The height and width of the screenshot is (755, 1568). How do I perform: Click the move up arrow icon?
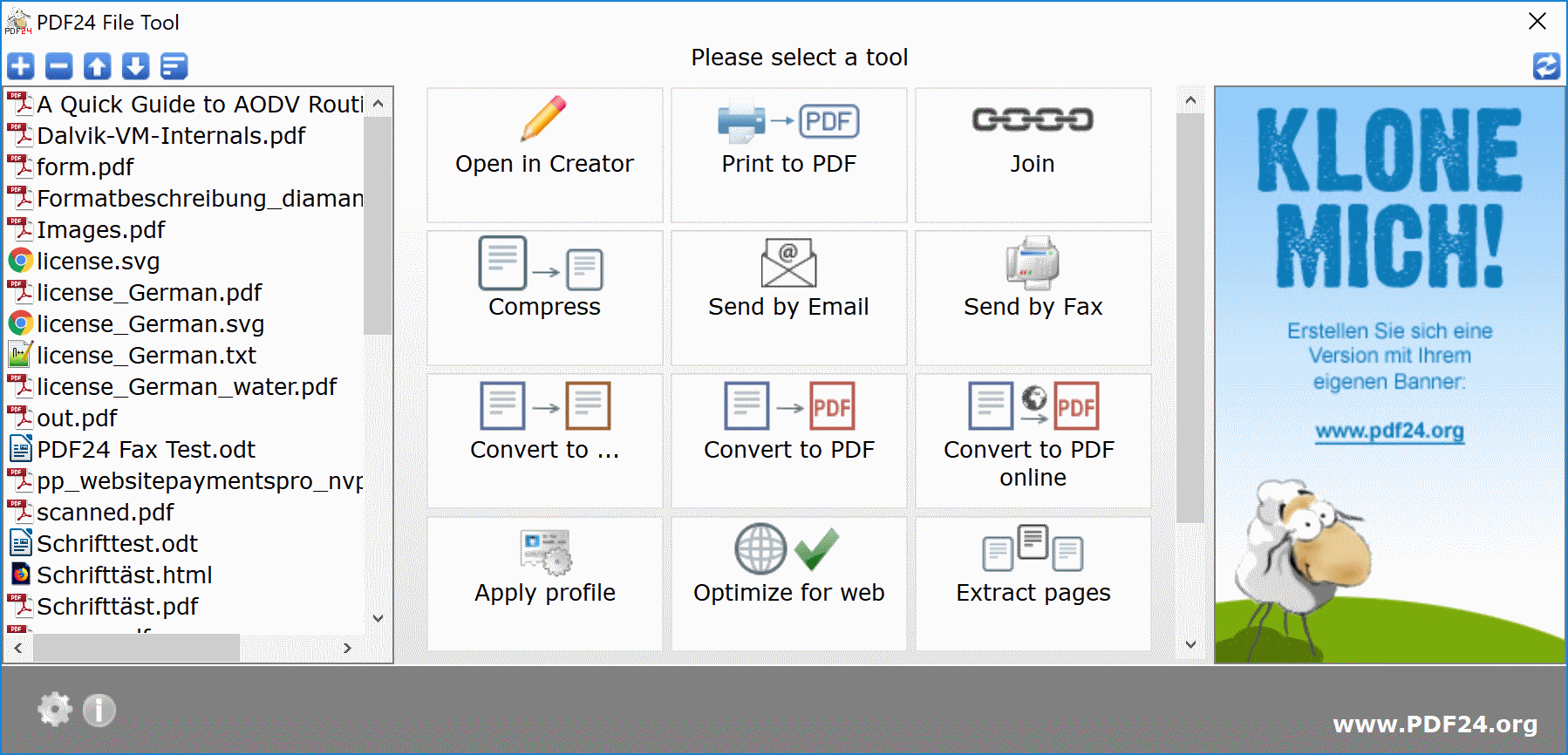click(x=98, y=66)
